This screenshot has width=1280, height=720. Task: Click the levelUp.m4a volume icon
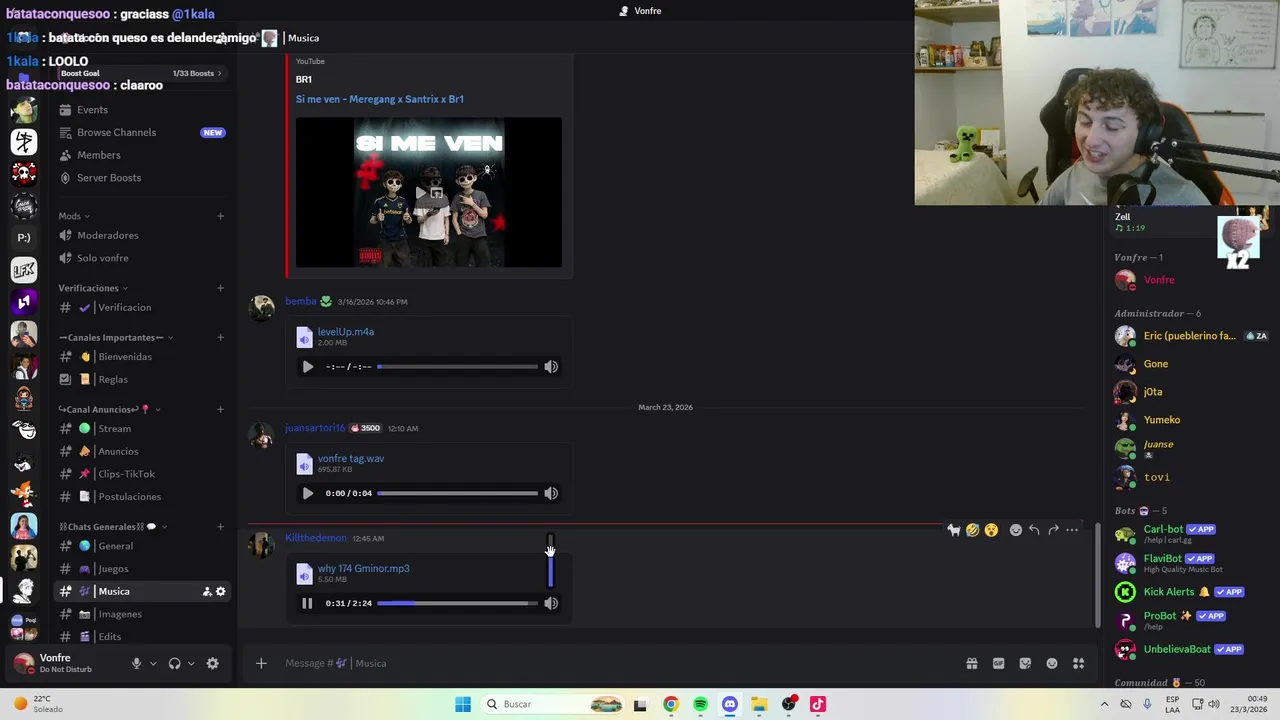pyautogui.click(x=551, y=366)
